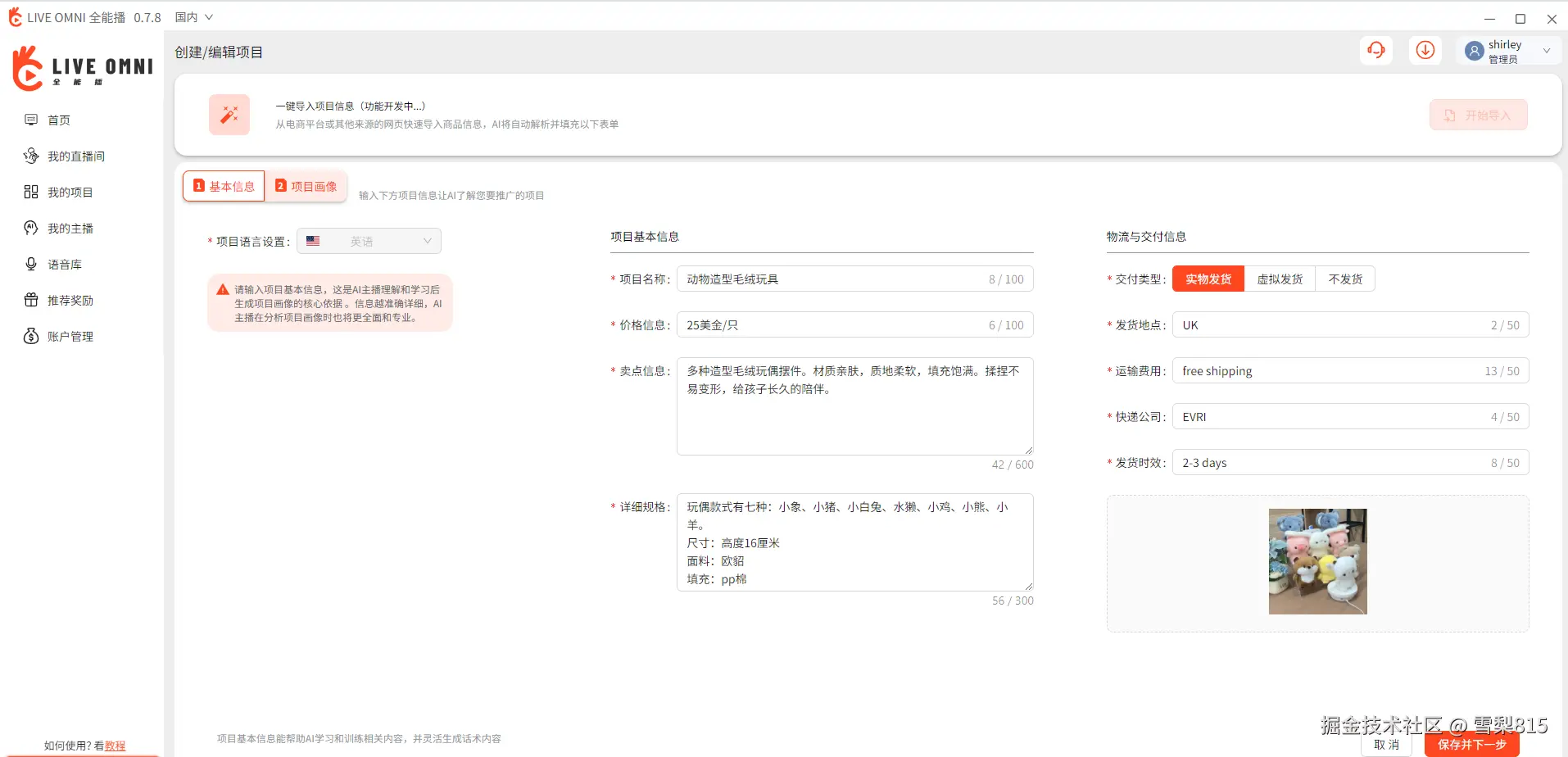Click the 详细规格 textarea resize handle
1568x757 pixels.
[1028, 586]
